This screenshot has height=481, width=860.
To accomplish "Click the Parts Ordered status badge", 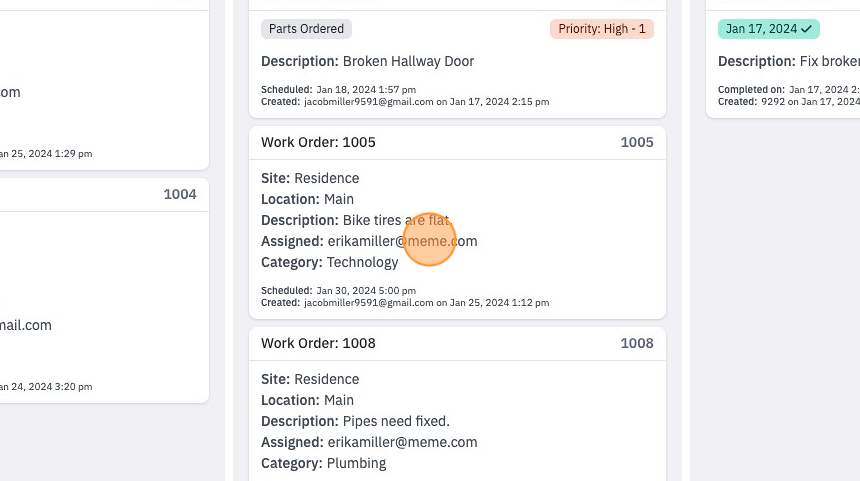I will [306, 29].
